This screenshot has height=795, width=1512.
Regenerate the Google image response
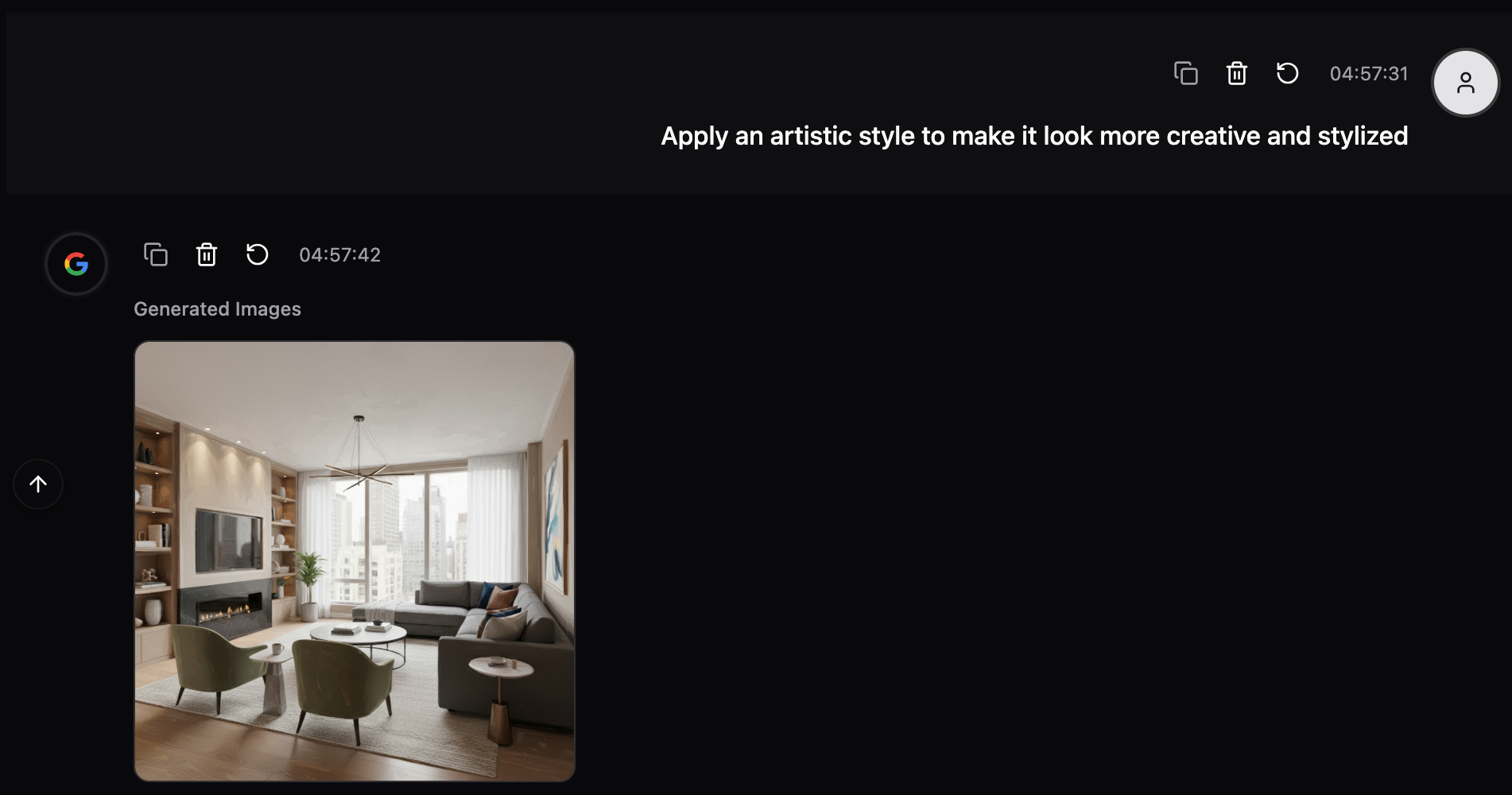[257, 254]
